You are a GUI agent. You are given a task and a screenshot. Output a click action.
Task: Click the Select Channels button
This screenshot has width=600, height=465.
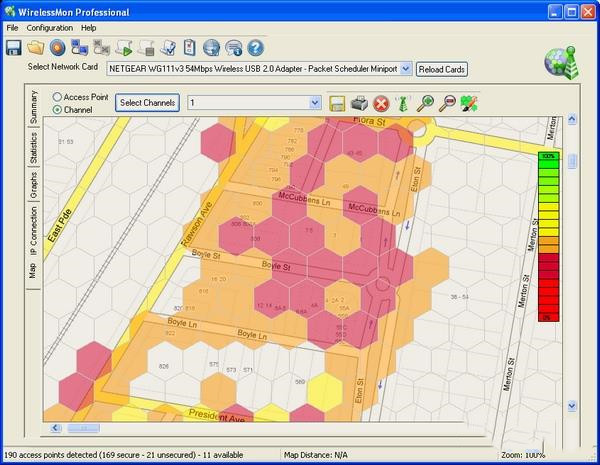[147, 103]
